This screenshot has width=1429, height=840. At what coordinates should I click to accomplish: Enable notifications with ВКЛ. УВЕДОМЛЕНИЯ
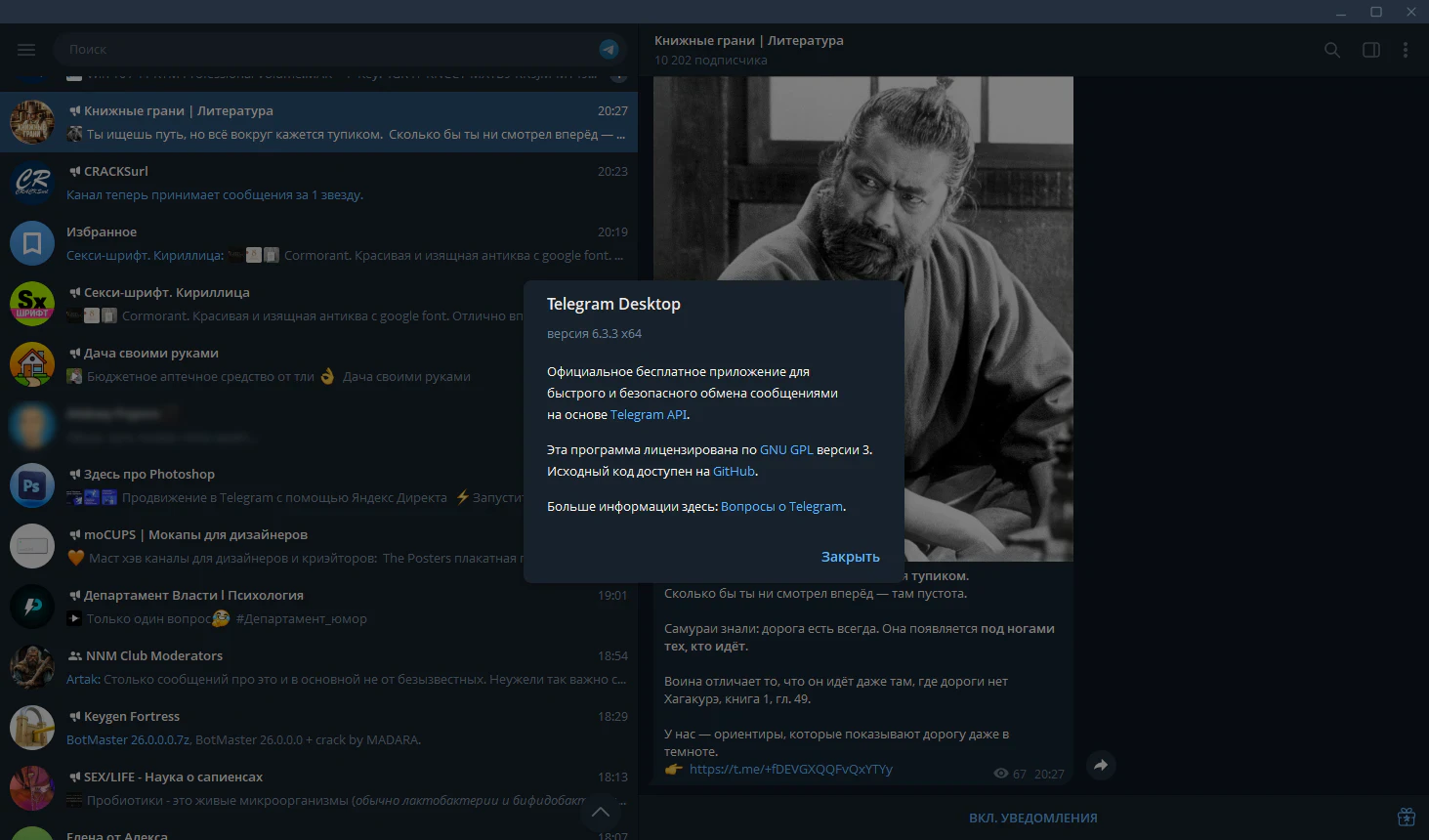click(1032, 818)
